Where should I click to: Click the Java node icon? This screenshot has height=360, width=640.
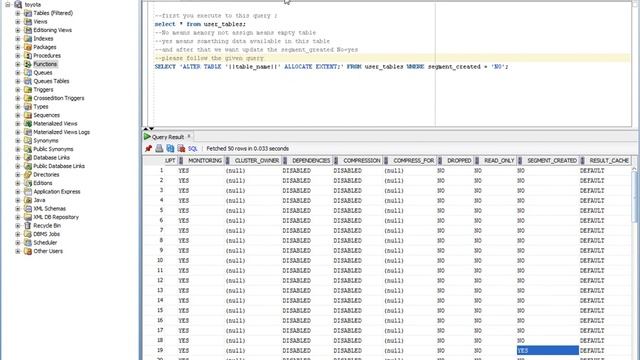tap(28, 200)
